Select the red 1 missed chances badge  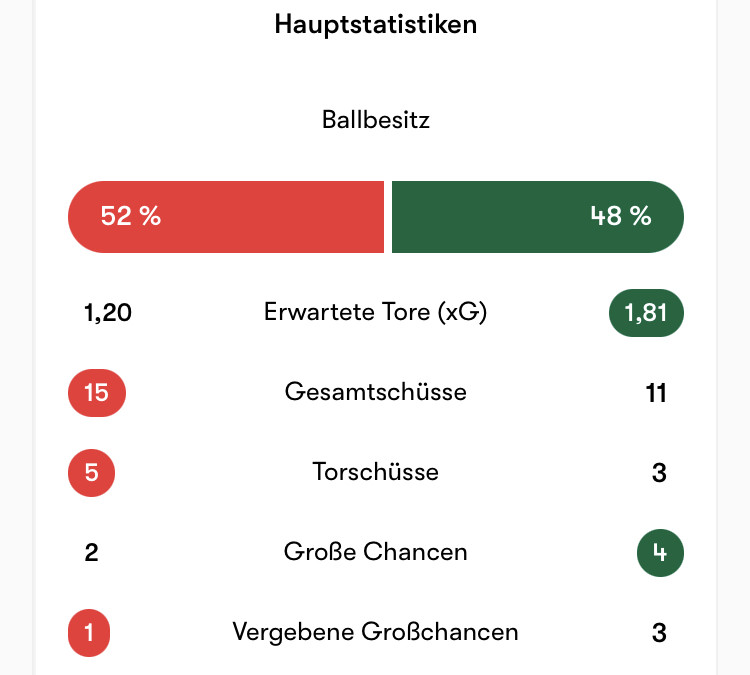[x=89, y=632]
